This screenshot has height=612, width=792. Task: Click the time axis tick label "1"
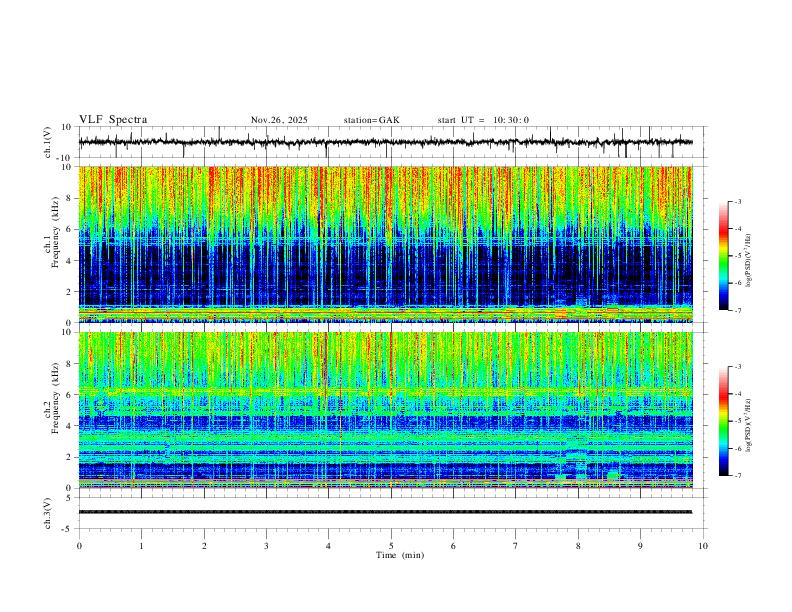coord(141,546)
